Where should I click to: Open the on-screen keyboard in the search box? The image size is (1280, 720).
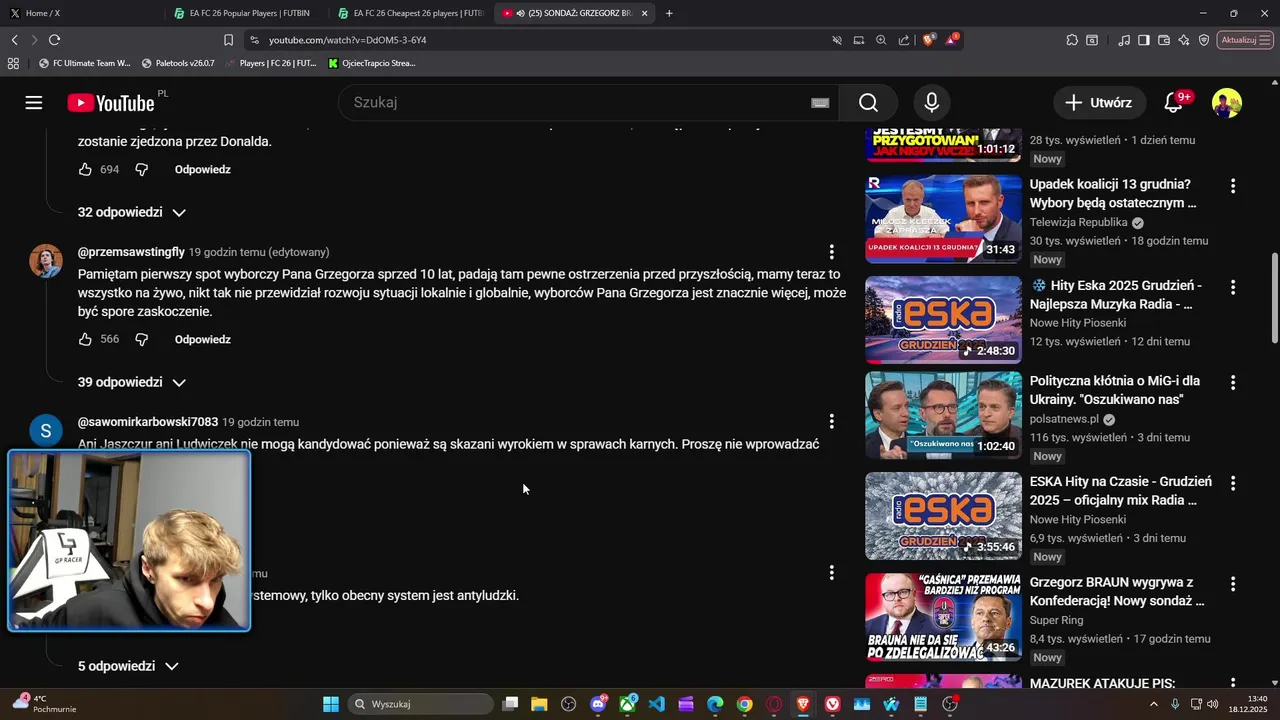[820, 103]
